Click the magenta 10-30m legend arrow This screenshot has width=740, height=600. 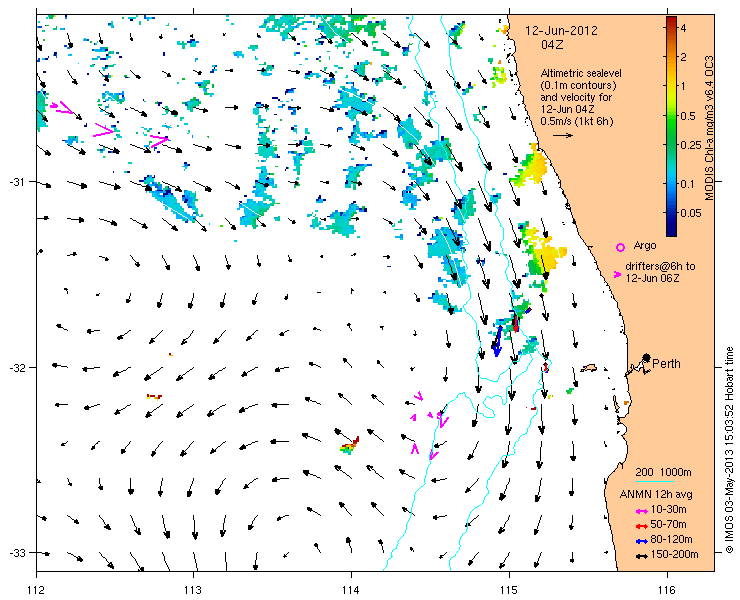(x=641, y=511)
